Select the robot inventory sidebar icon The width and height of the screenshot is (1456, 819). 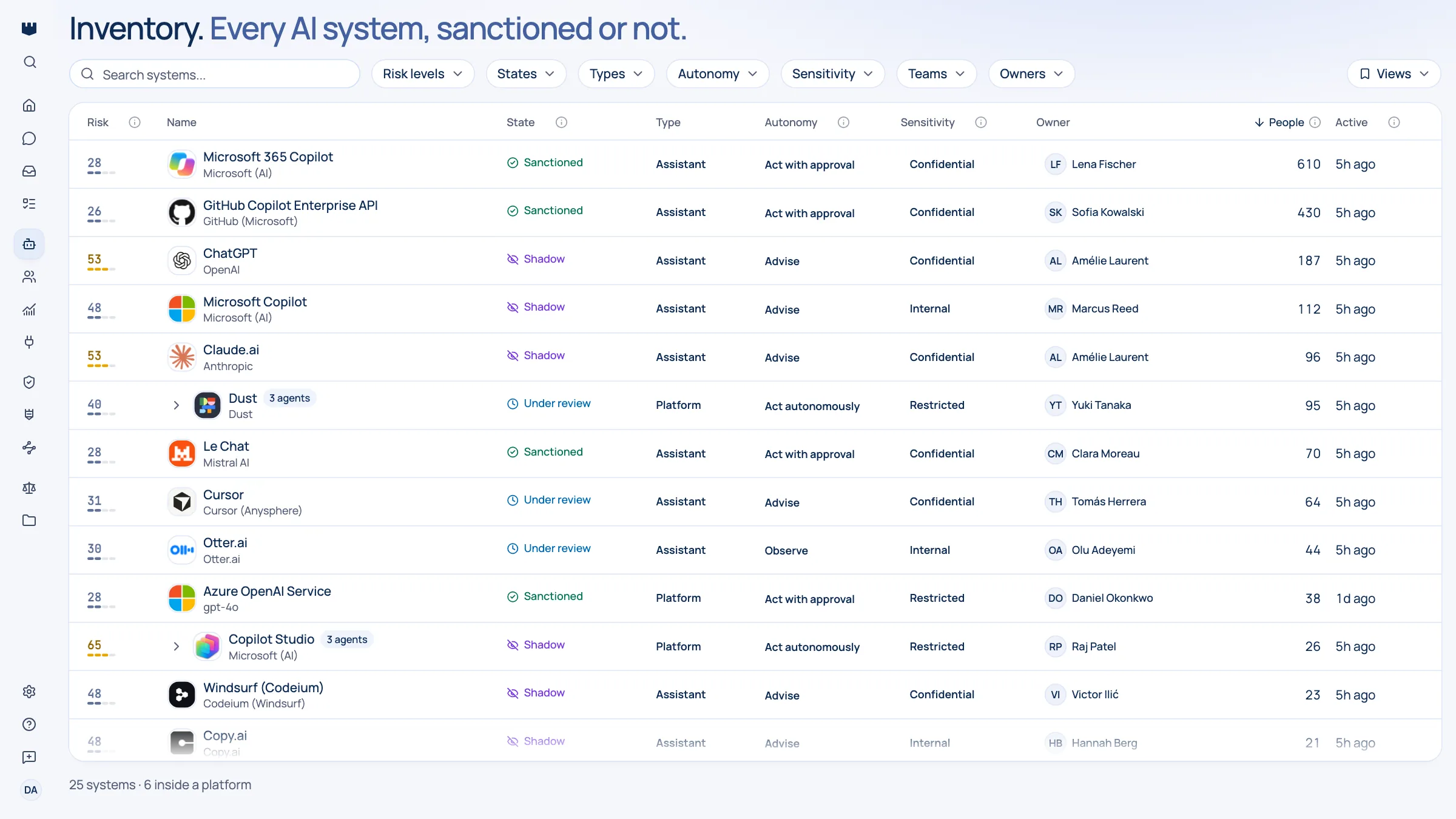(29, 244)
